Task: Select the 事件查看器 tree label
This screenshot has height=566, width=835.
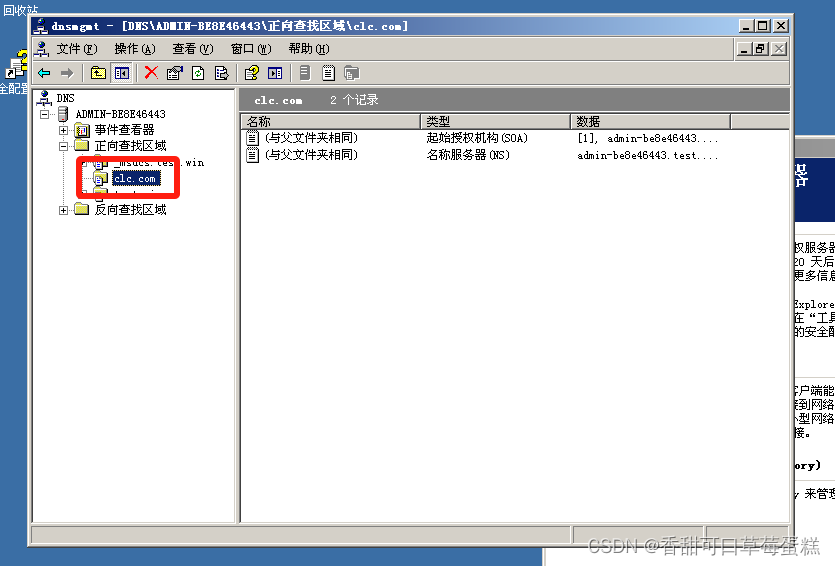Action: pyautogui.click(x=125, y=130)
